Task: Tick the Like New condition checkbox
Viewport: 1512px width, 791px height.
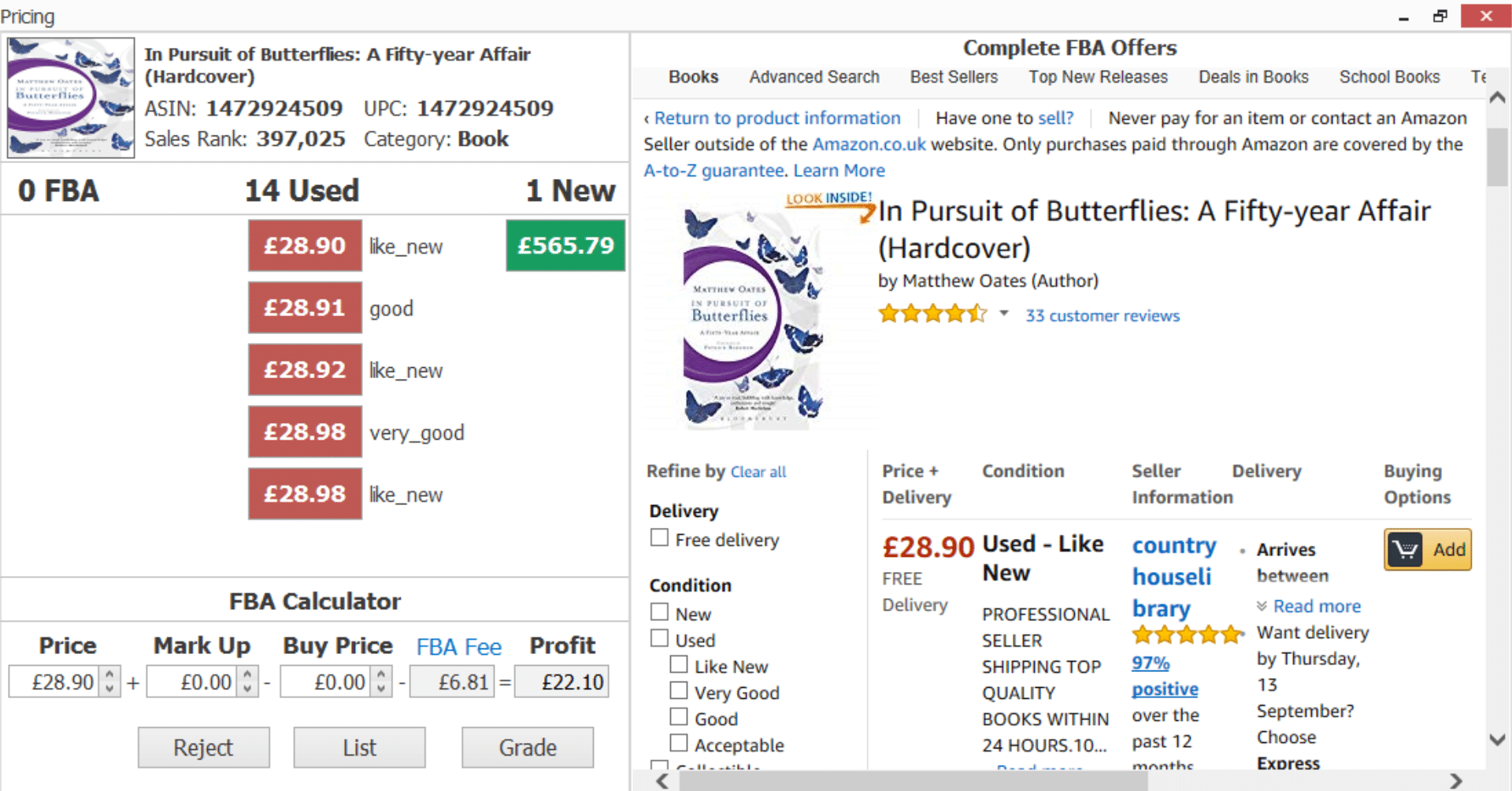Action: click(x=678, y=664)
